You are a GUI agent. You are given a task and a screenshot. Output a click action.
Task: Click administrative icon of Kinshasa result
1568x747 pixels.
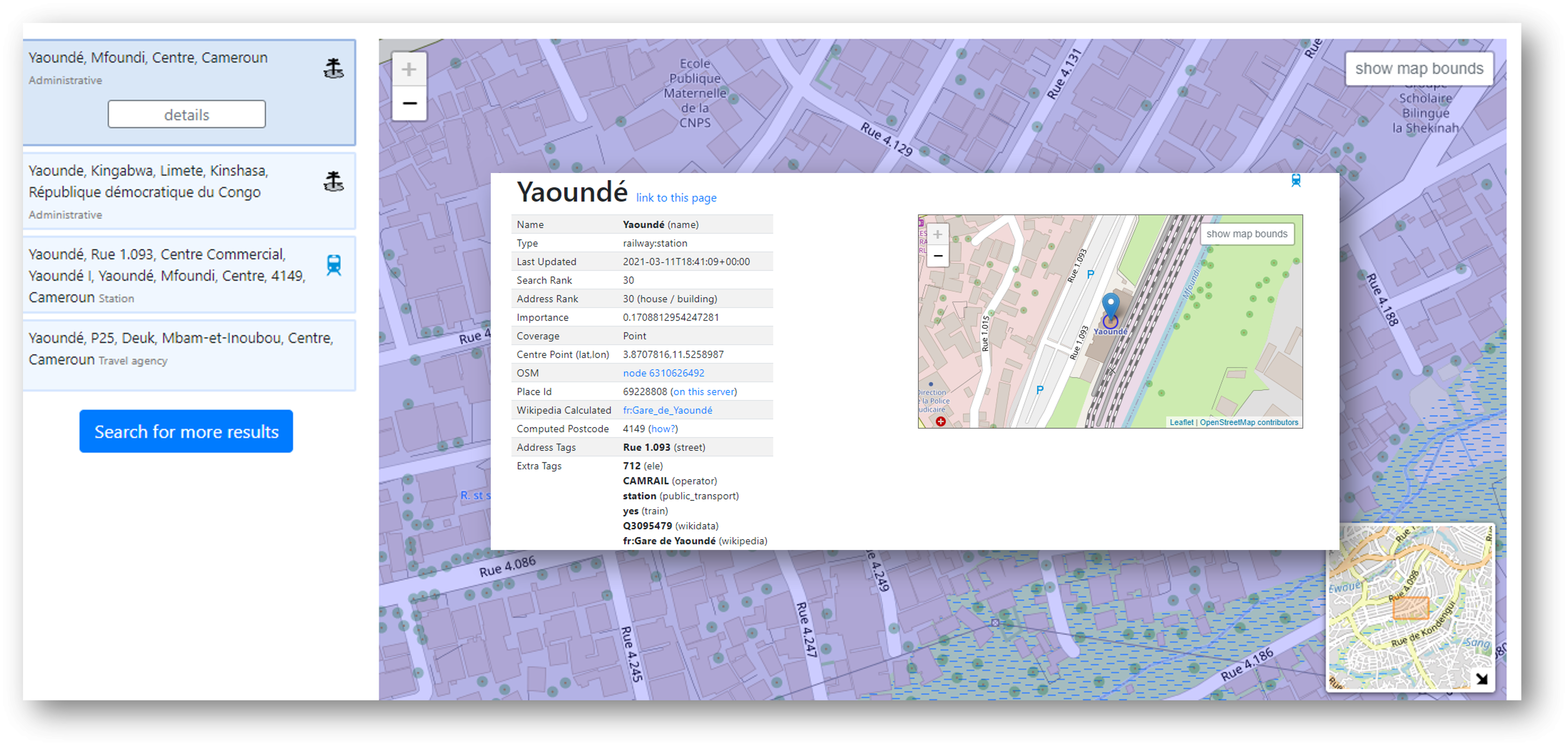(x=334, y=182)
